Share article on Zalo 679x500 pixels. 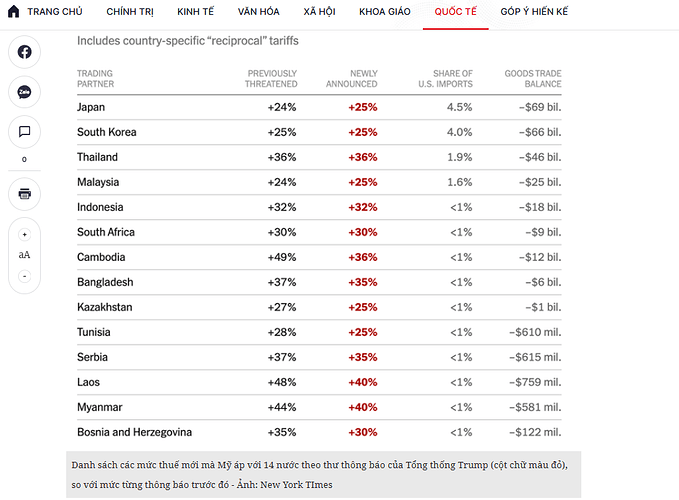tap(24, 92)
